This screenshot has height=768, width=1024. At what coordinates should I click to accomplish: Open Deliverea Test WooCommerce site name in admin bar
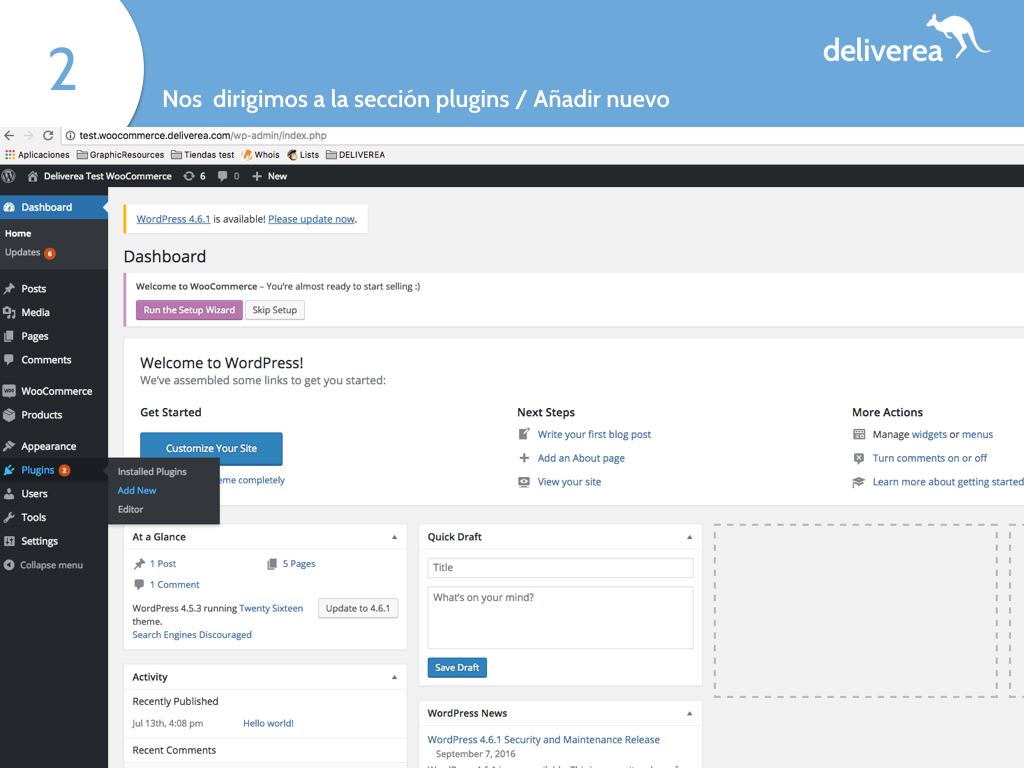[108, 176]
